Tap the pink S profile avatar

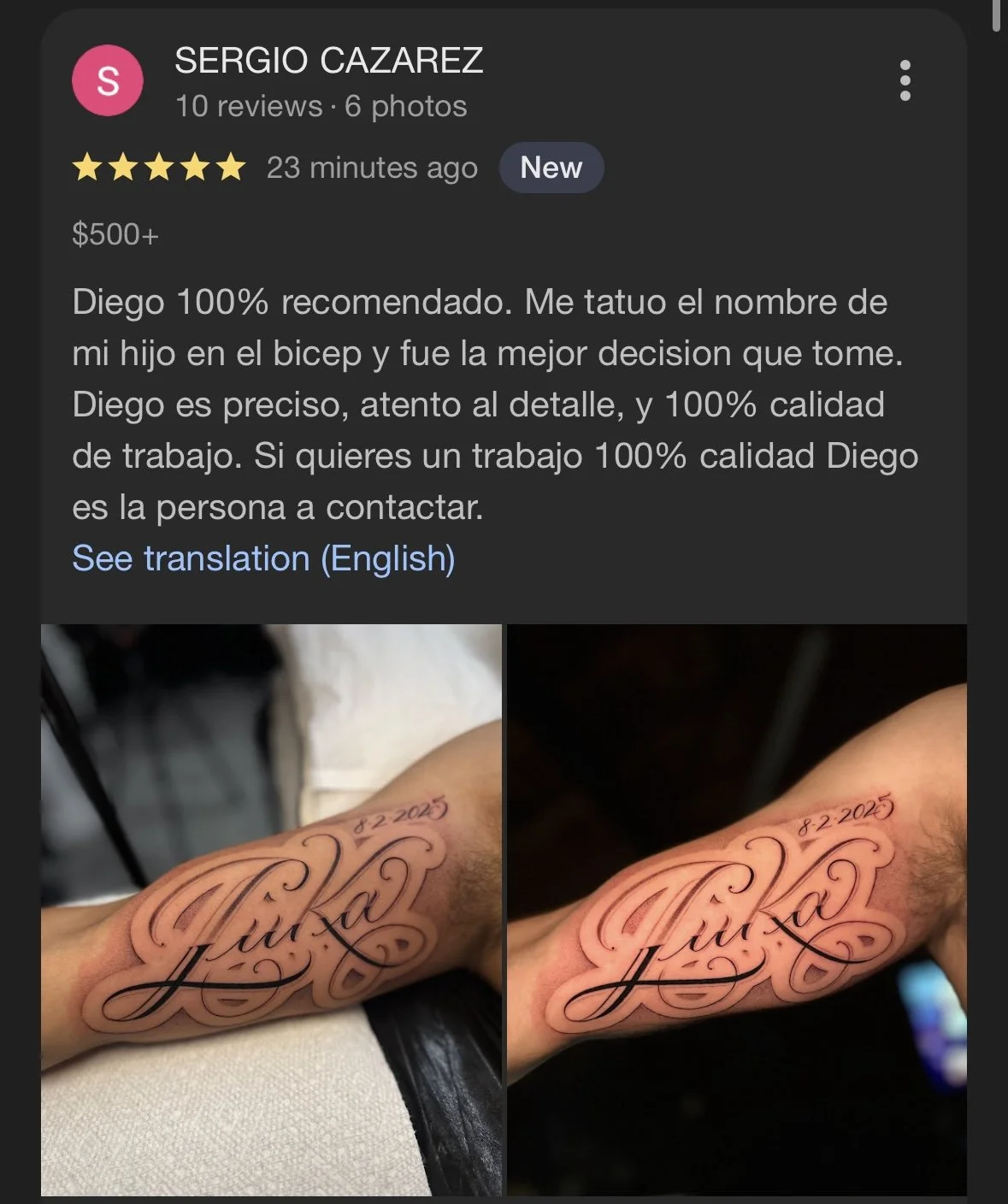108,80
